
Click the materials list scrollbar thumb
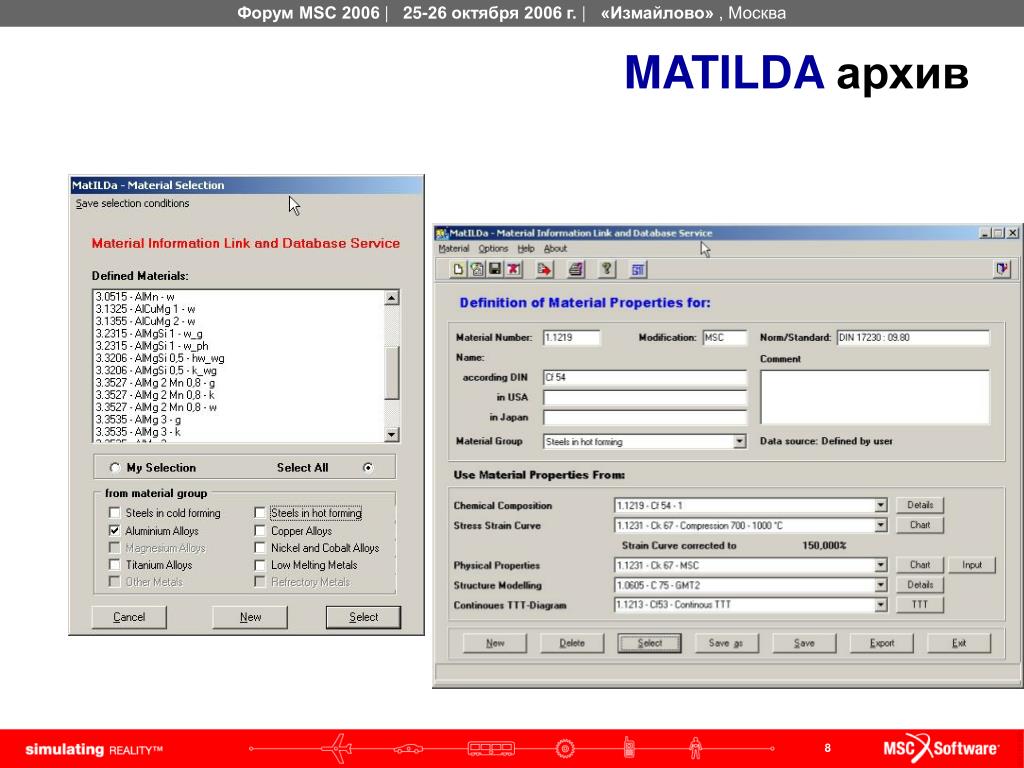click(x=392, y=372)
